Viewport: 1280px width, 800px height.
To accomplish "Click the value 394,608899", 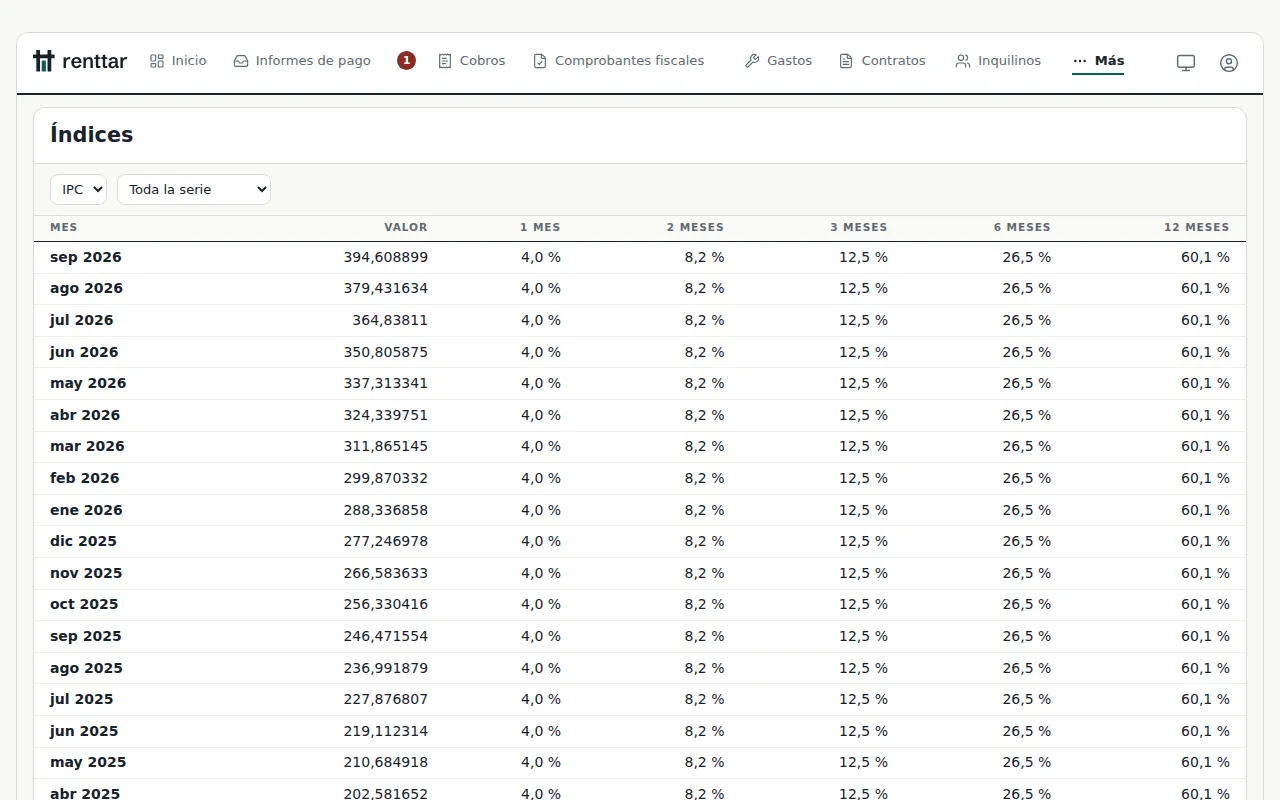I will pyautogui.click(x=386, y=257).
